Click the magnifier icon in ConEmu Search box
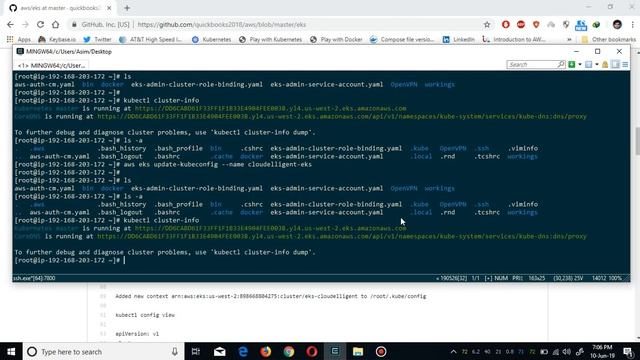Image resolution: width=640 pixels, height=360 pixels. coord(561,64)
